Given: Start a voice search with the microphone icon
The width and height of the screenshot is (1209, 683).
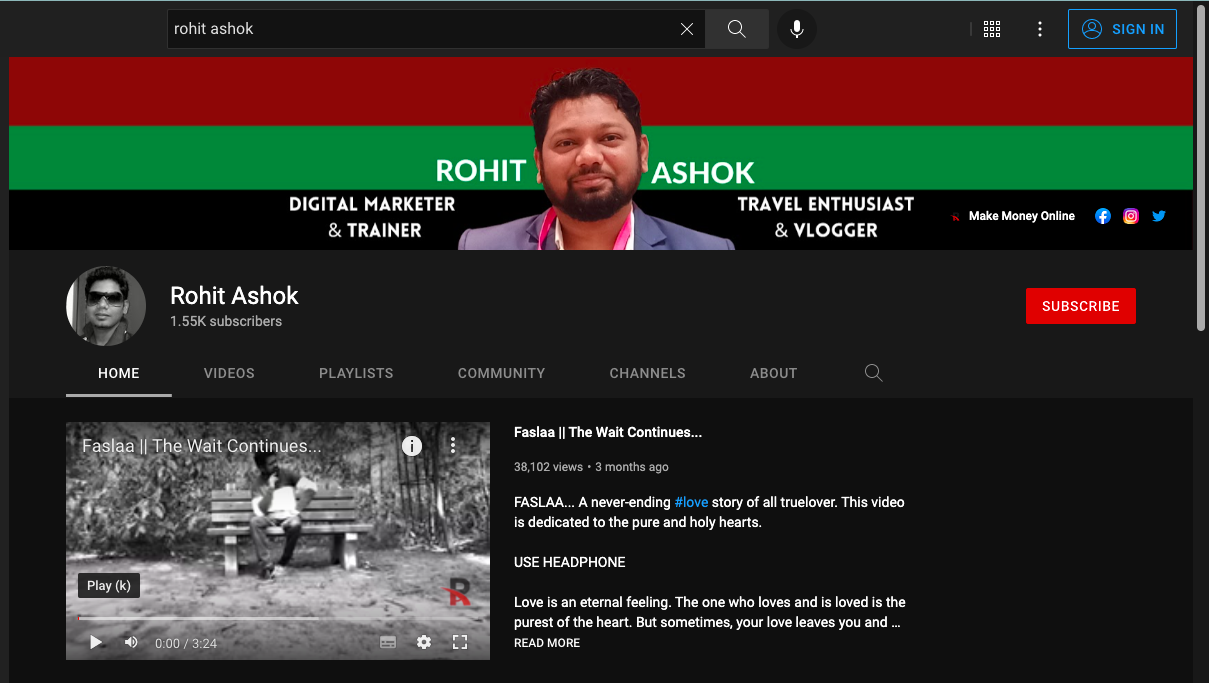Looking at the screenshot, I should [796, 28].
